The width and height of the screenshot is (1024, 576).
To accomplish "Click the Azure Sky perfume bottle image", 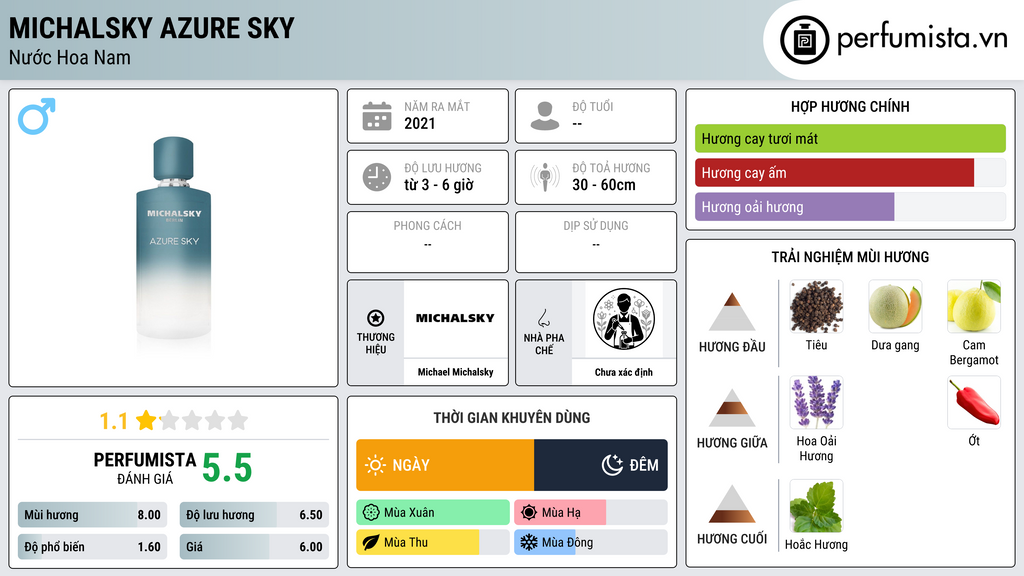I will pos(174,238).
